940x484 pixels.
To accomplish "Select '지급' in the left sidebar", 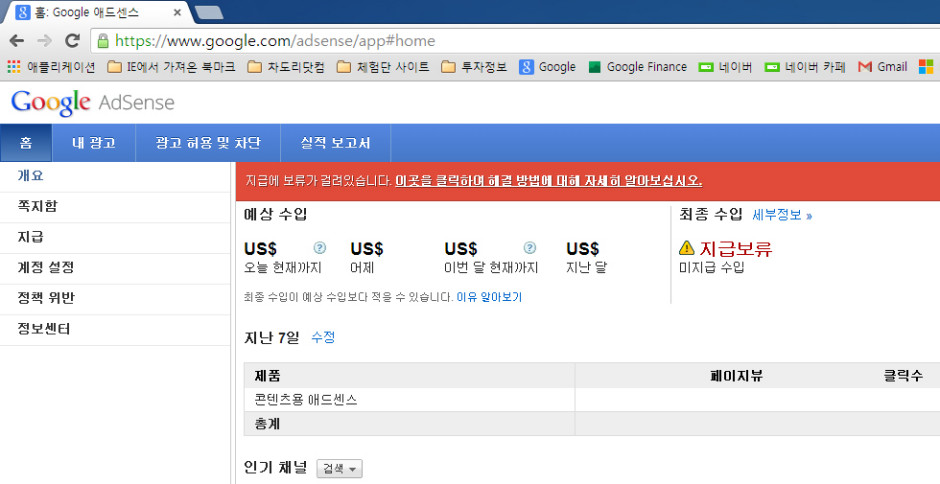I will point(115,238).
